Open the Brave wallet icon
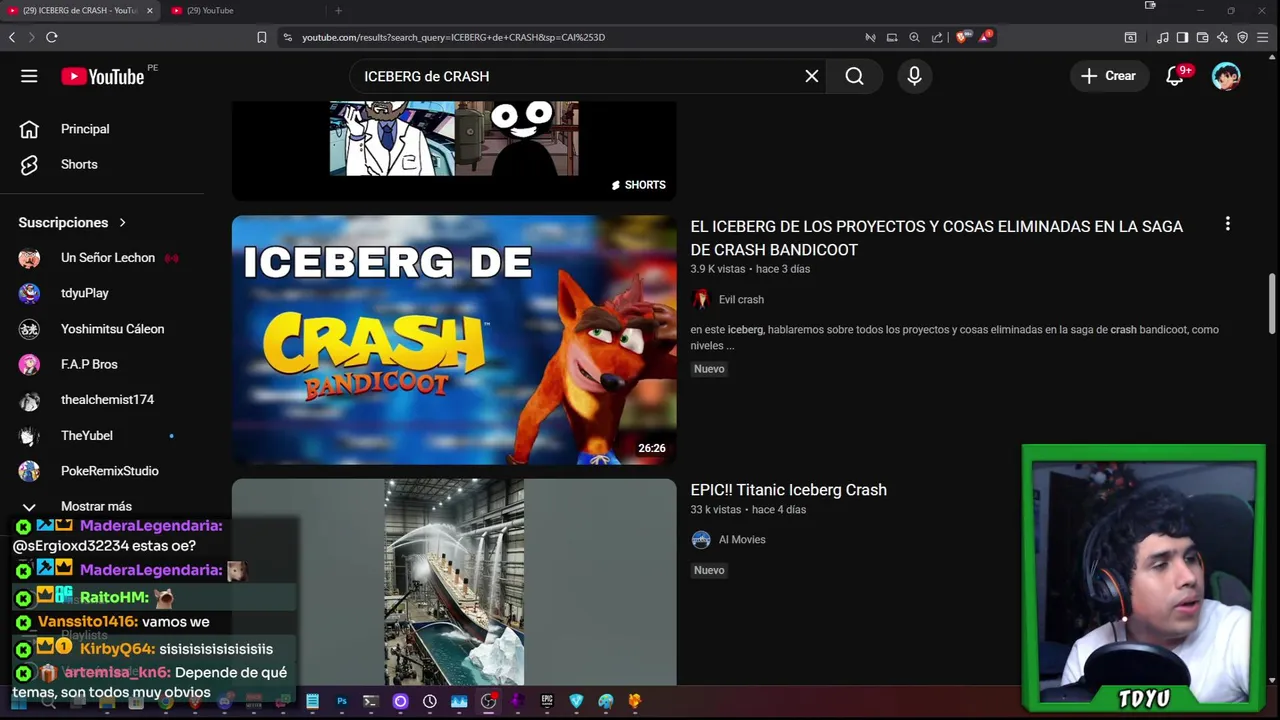The height and width of the screenshot is (720, 1280). pyautogui.click(x=1202, y=37)
